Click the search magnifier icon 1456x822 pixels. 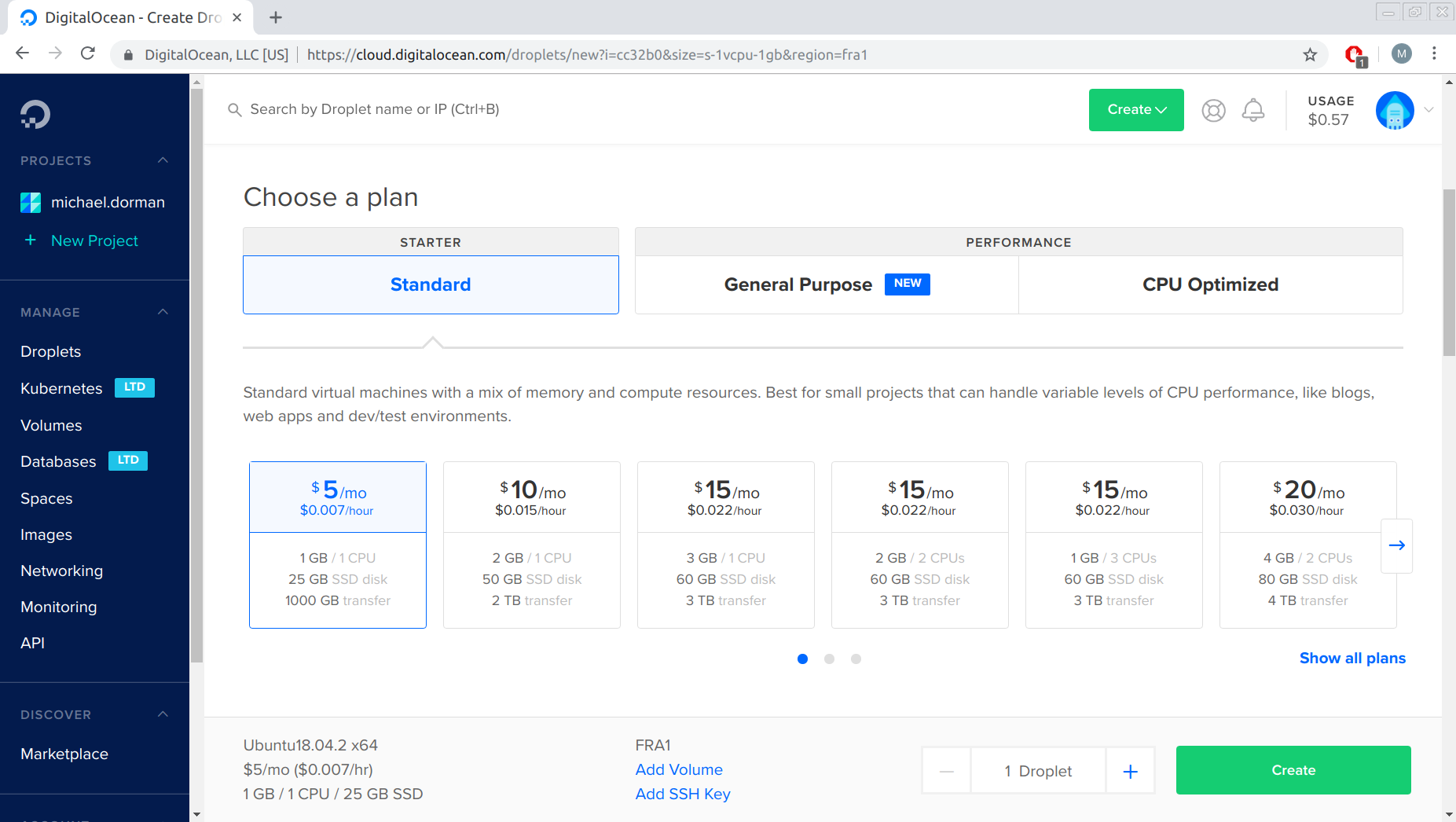pyautogui.click(x=234, y=109)
